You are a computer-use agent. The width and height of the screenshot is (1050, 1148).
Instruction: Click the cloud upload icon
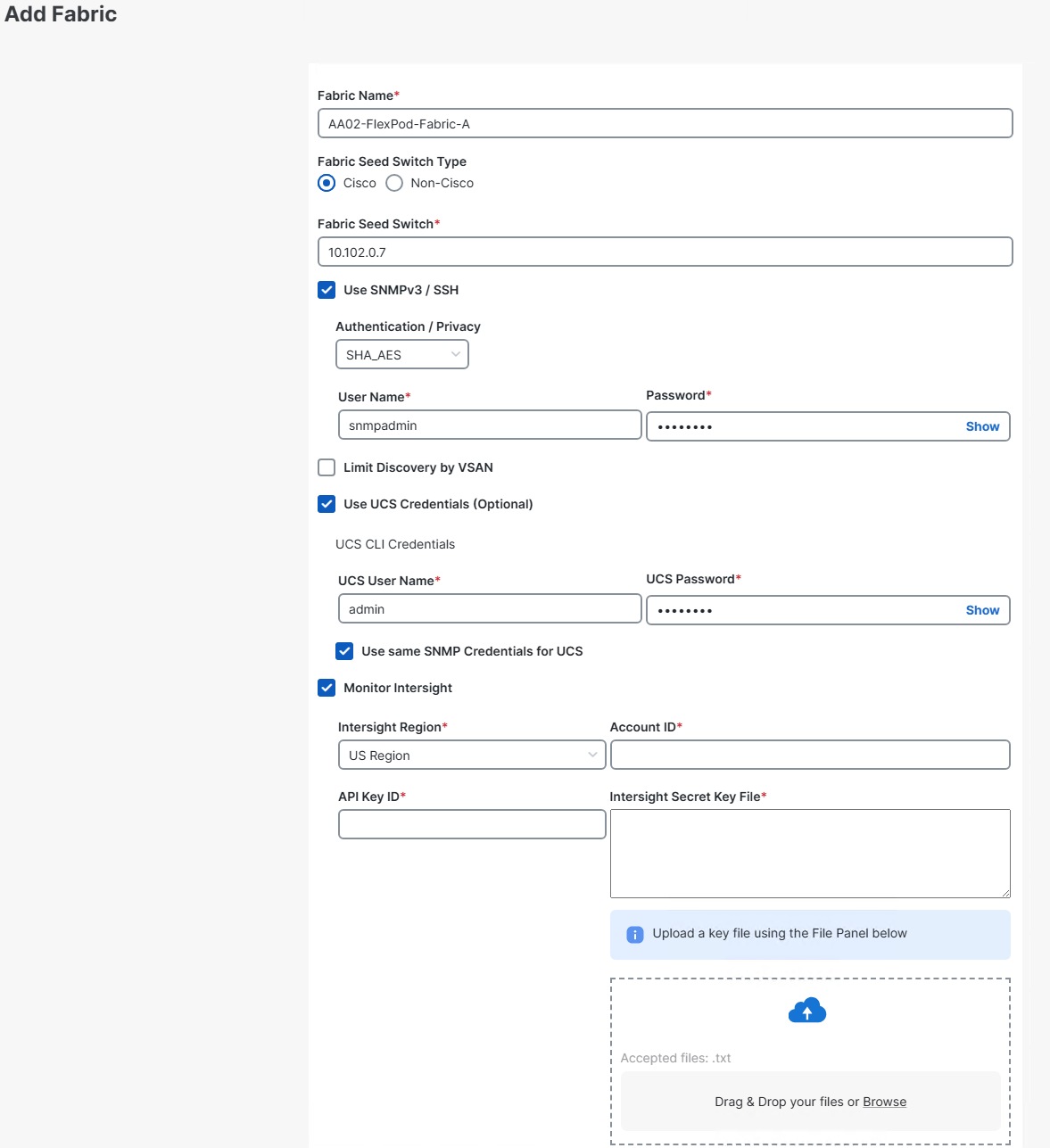pos(807,1011)
